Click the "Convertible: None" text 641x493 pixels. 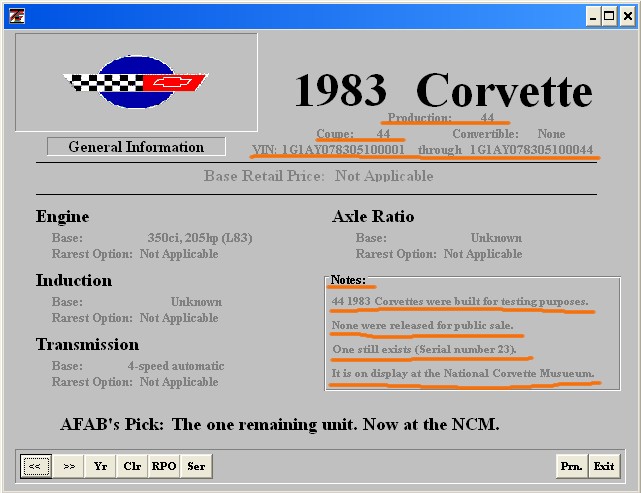(509, 134)
